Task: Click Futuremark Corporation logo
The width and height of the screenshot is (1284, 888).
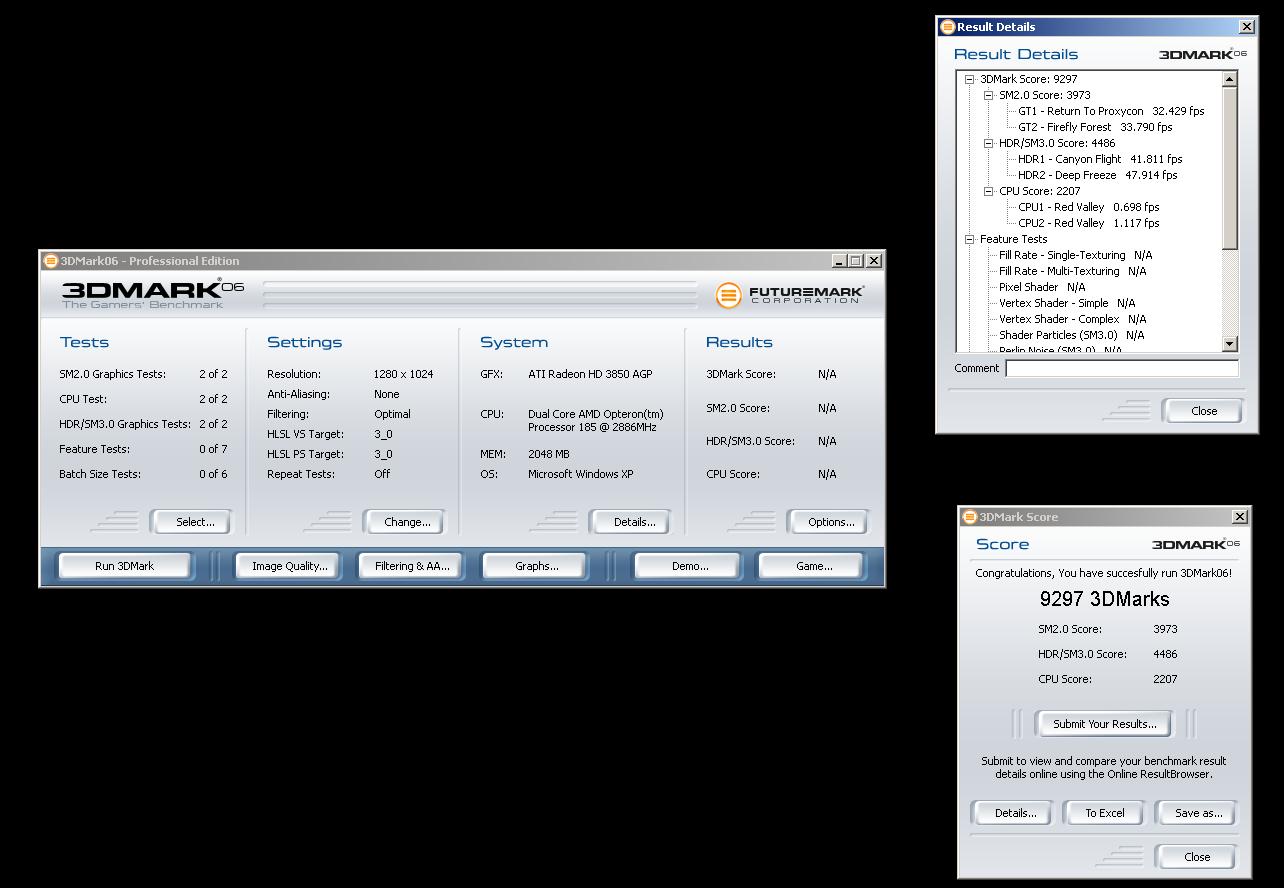Action: pos(790,294)
